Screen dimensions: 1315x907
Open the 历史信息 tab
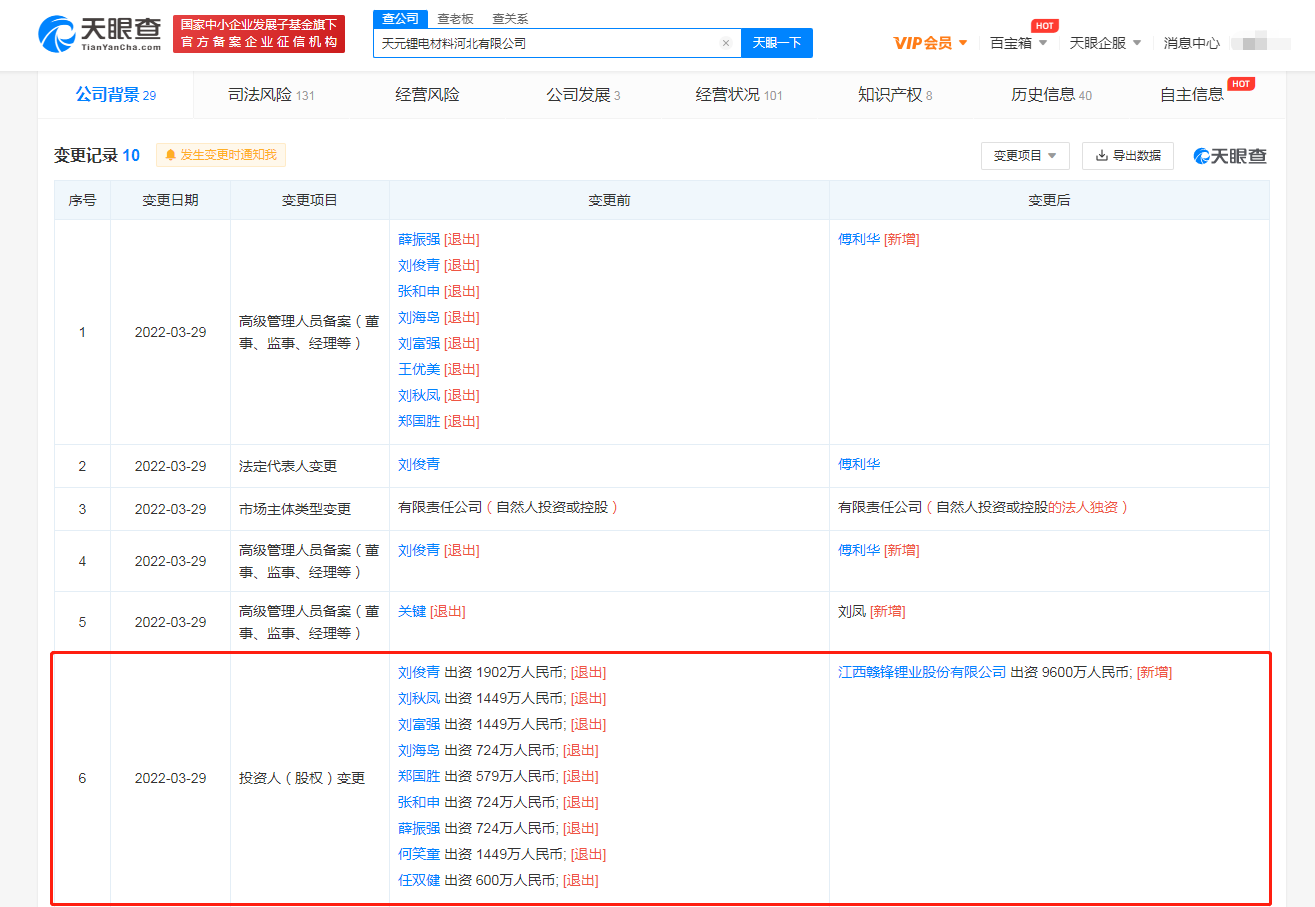click(1051, 95)
